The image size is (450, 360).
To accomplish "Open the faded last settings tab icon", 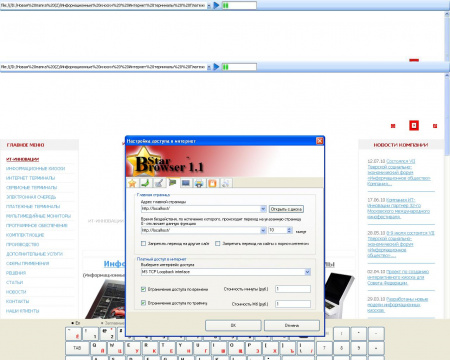I will point(226,183).
